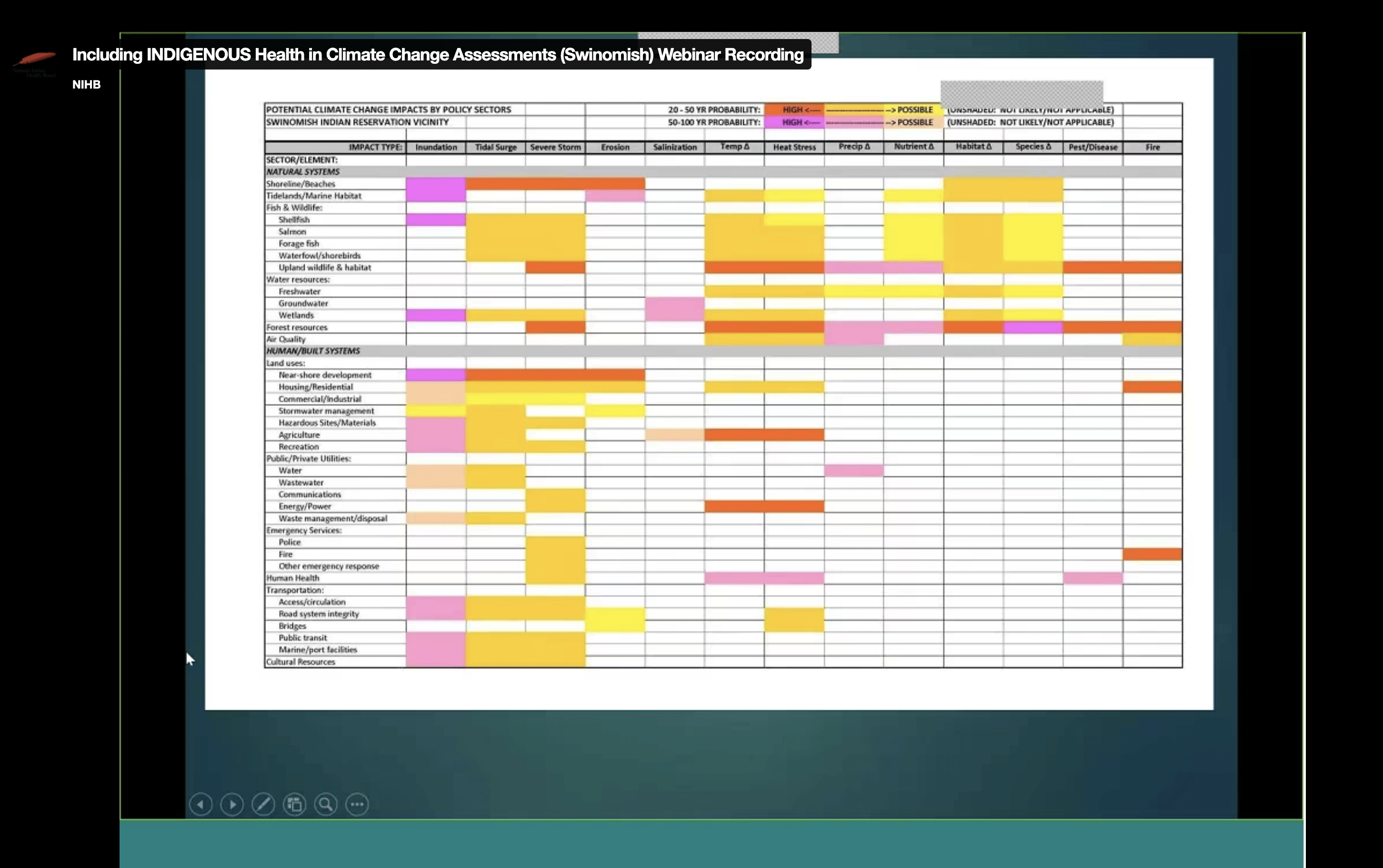Click the HUMAN/BUILT SYSTEMS section heading
The height and width of the screenshot is (868, 1383).
[x=313, y=351]
